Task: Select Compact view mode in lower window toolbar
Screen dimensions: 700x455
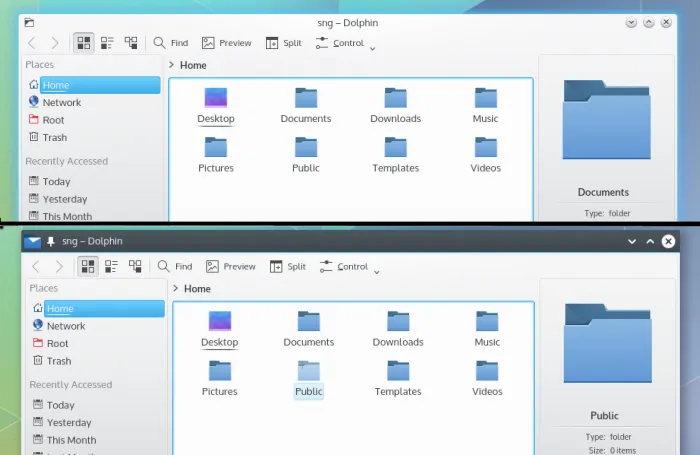Action: [111, 267]
